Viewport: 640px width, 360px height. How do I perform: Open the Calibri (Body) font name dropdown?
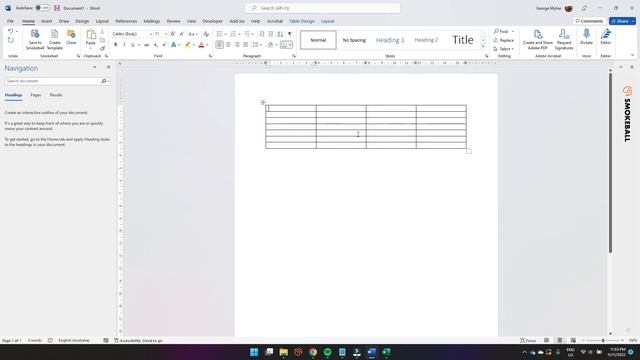151,34
